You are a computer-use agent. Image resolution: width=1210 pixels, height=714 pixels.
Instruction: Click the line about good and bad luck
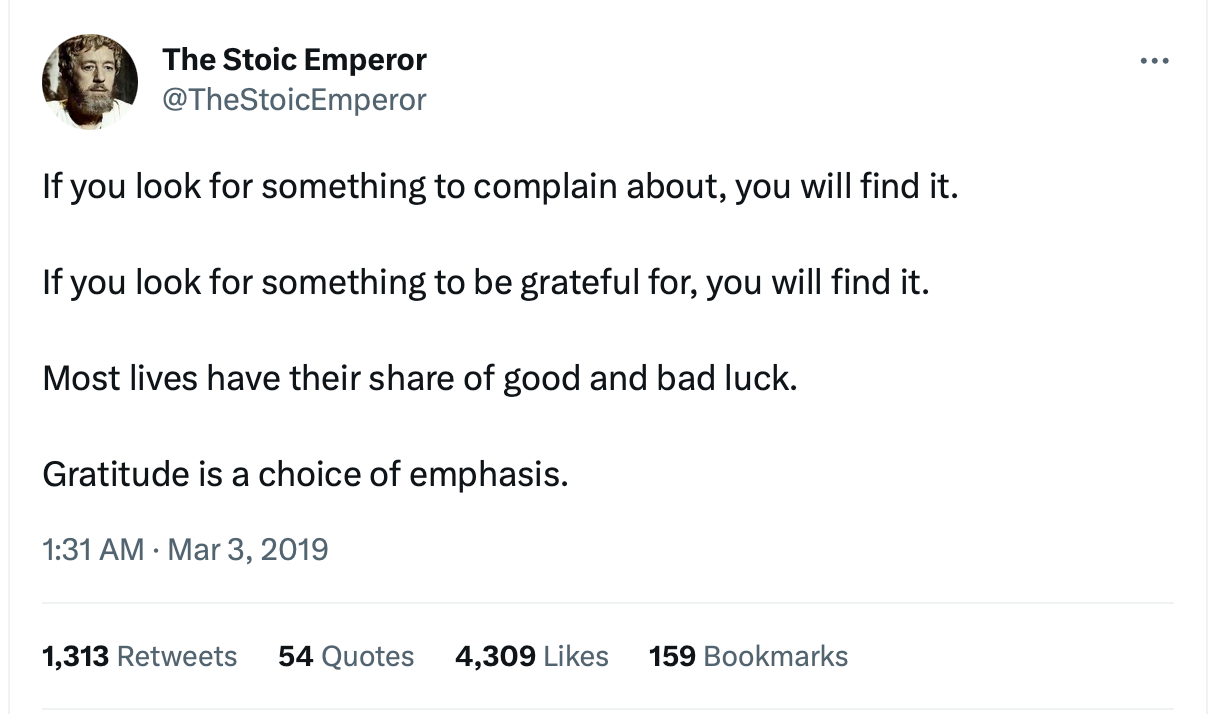(420, 379)
